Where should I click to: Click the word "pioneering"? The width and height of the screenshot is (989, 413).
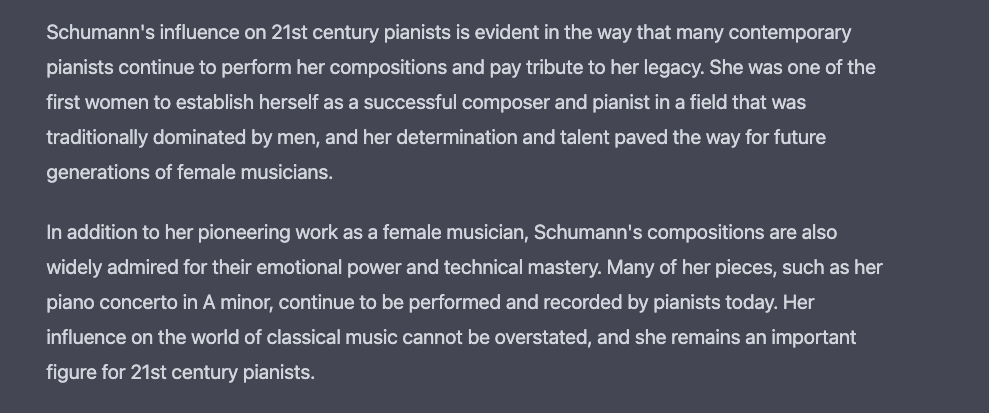tap(241, 232)
